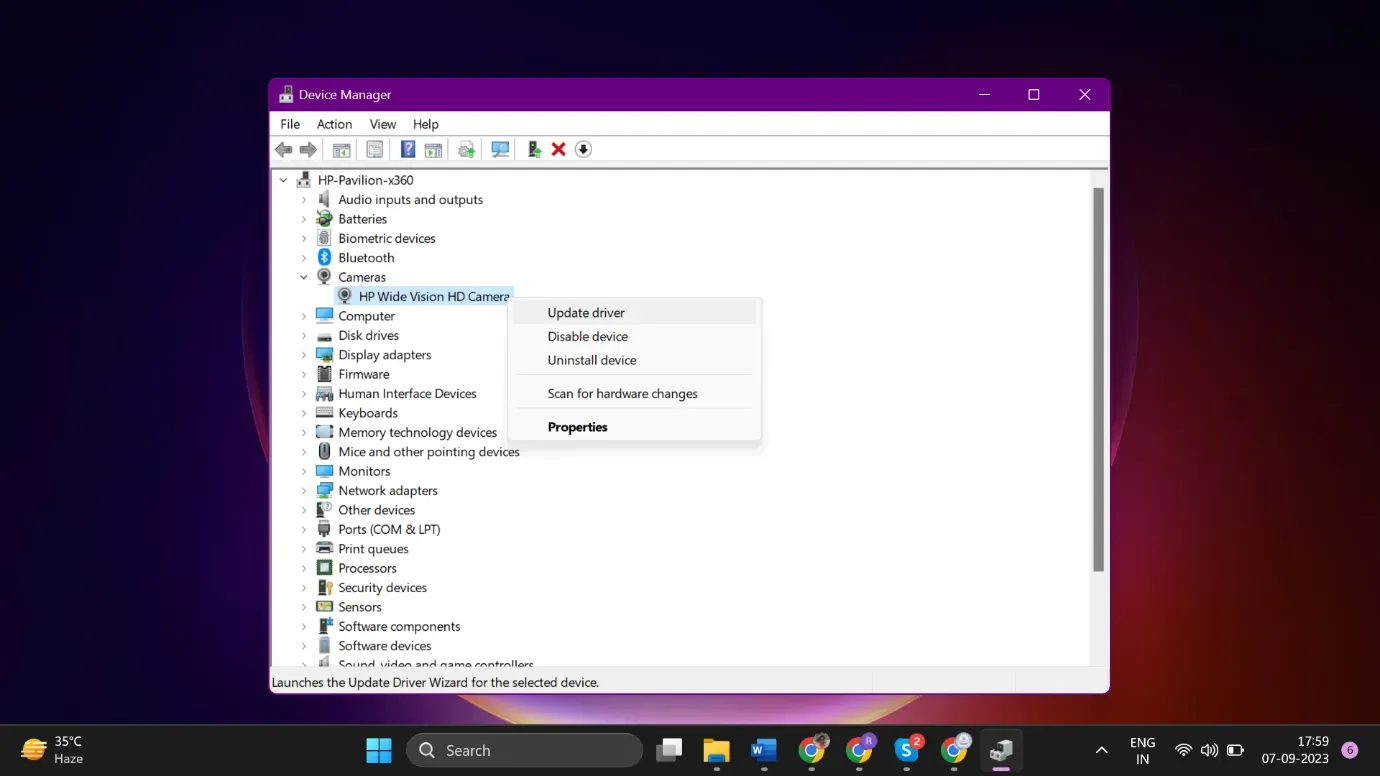Viewport: 1380px width, 776px height.
Task: Click the speaker icon beside Audio inputs and outputs
Action: click(324, 199)
